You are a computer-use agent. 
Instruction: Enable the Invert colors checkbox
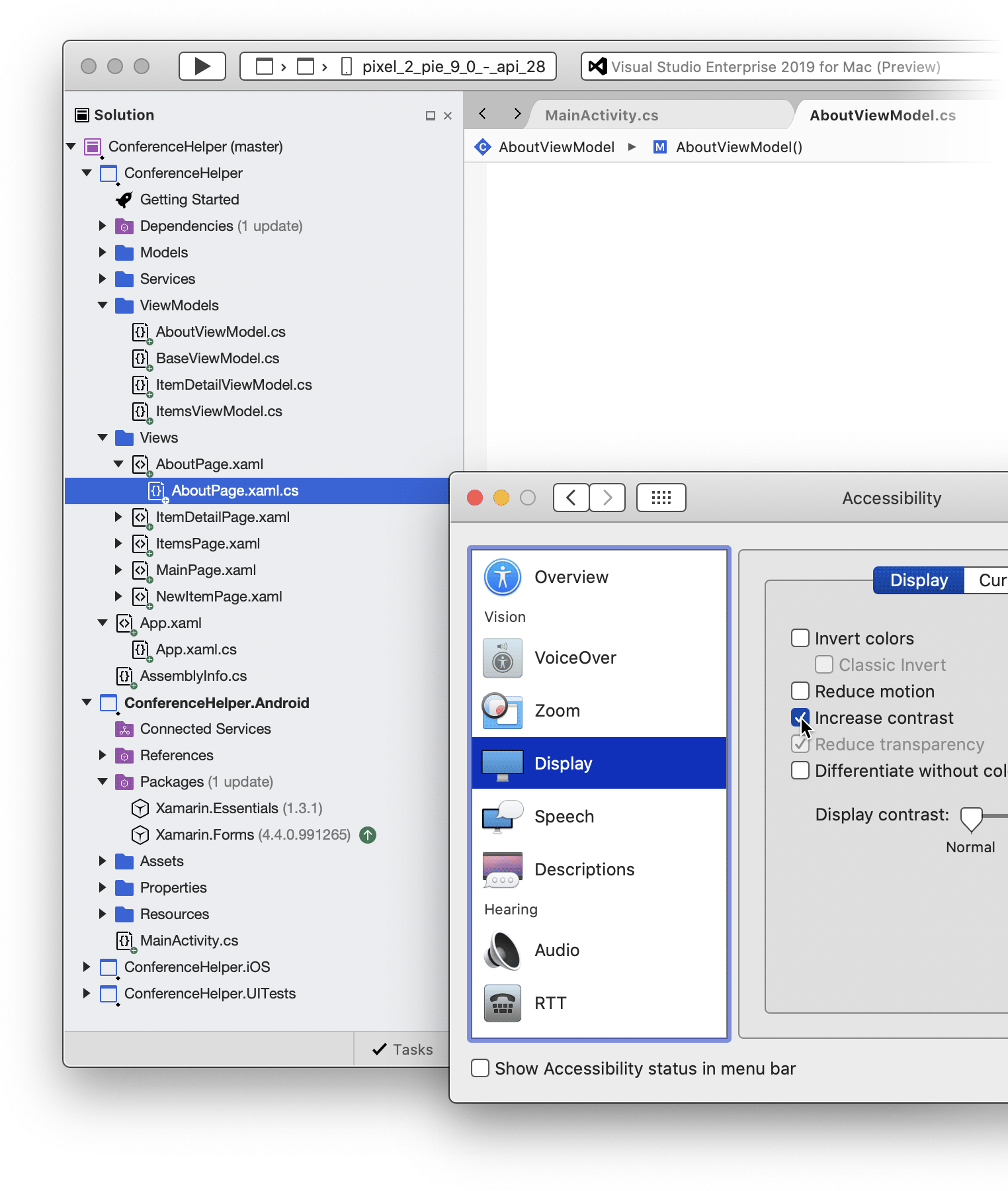pyautogui.click(x=800, y=639)
